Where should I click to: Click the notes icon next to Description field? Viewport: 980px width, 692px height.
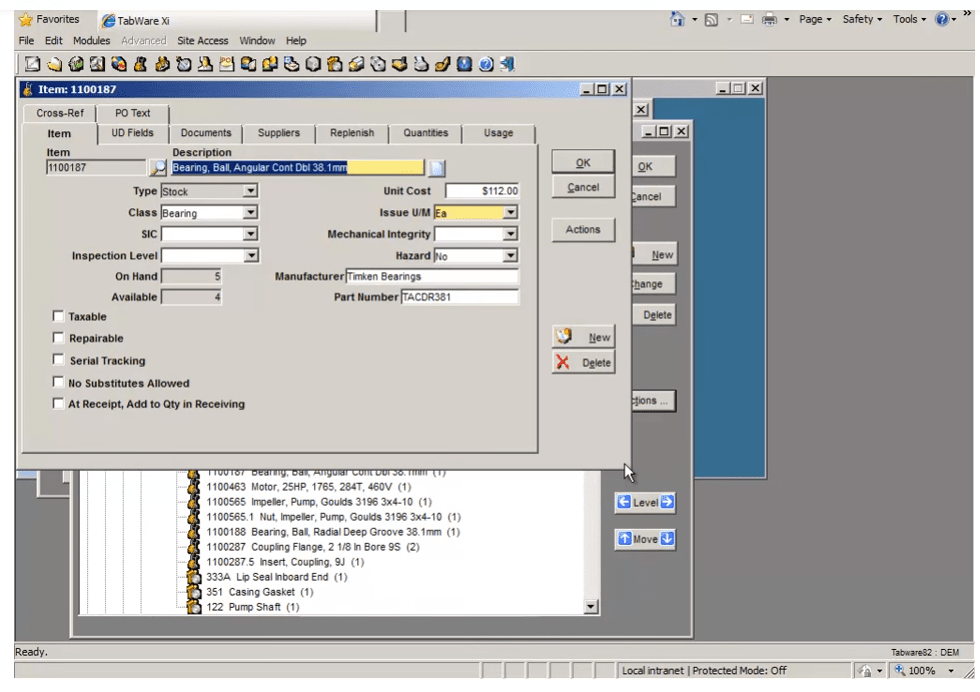point(437,168)
